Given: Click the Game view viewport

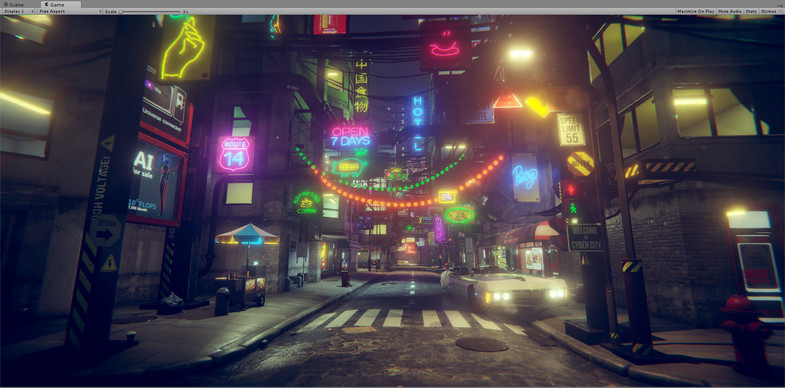Looking at the screenshot, I should tap(392, 201).
